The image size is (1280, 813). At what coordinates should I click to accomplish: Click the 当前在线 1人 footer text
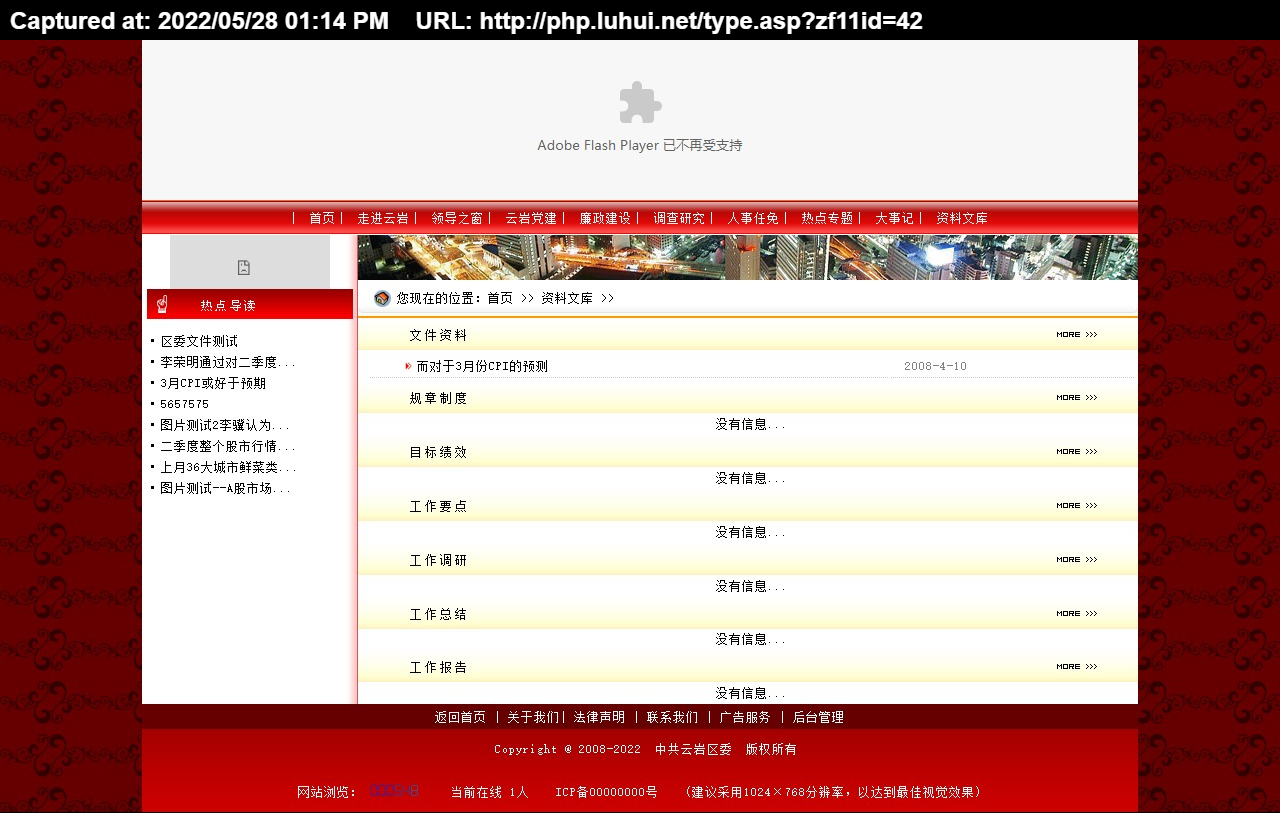489,792
